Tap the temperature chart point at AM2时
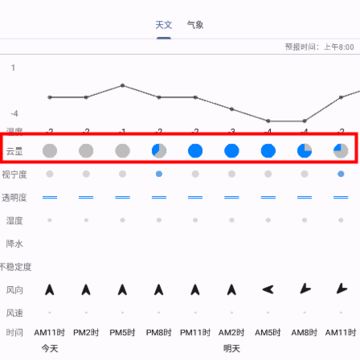This screenshot has height=360, width=360. click(x=232, y=109)
